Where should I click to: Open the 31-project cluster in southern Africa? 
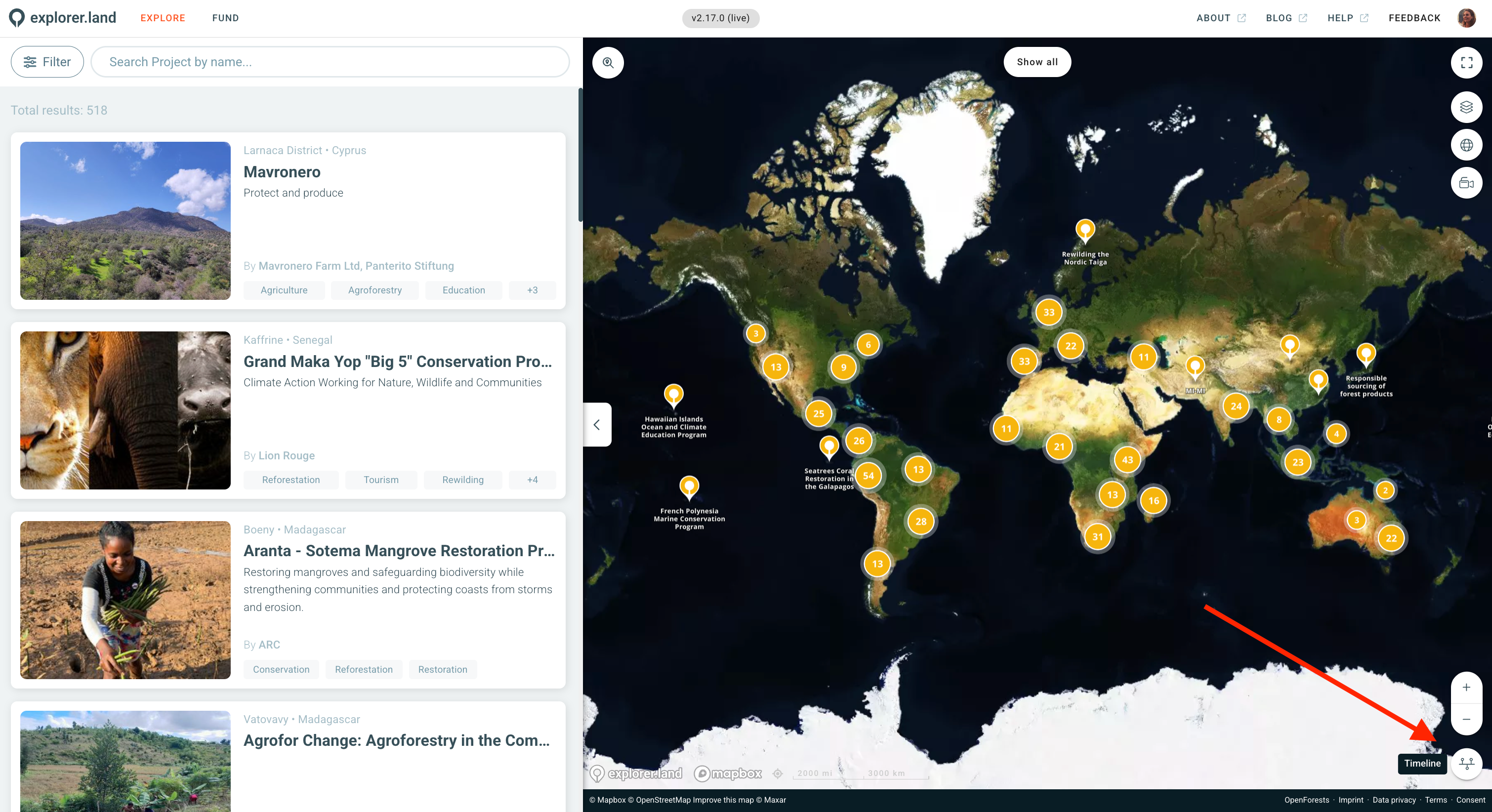pos(1098,536)
